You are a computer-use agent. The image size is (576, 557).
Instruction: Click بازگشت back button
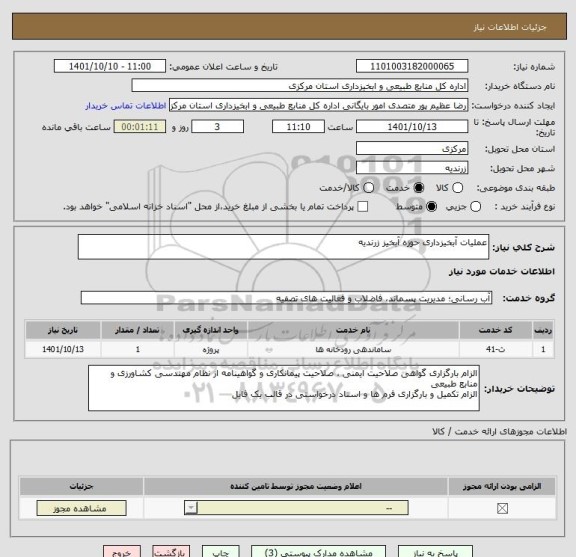click(x=171, y=552)
